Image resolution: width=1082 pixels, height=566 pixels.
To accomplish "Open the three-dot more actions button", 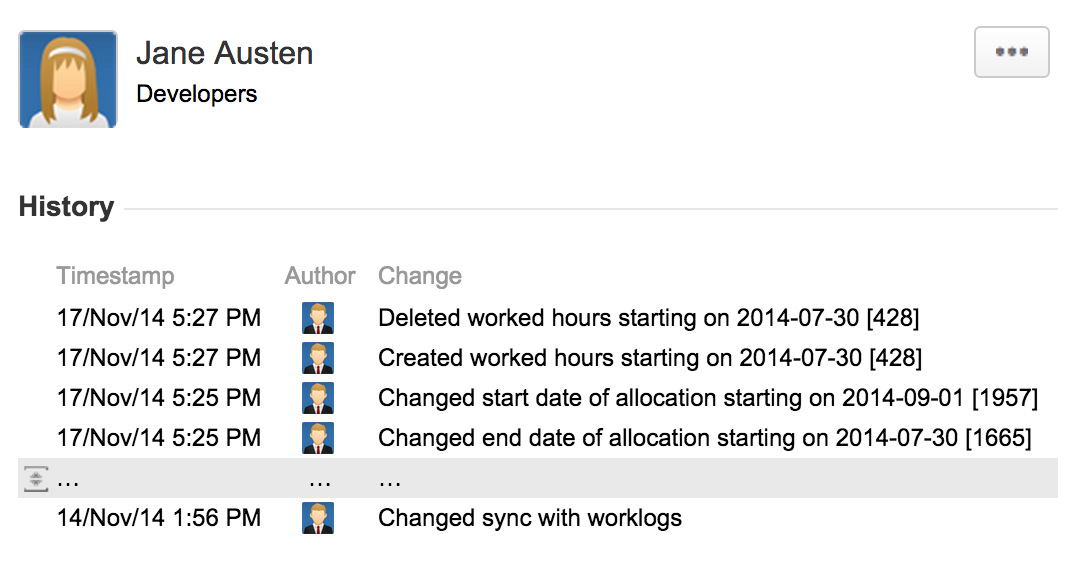I will [1011, 52].
